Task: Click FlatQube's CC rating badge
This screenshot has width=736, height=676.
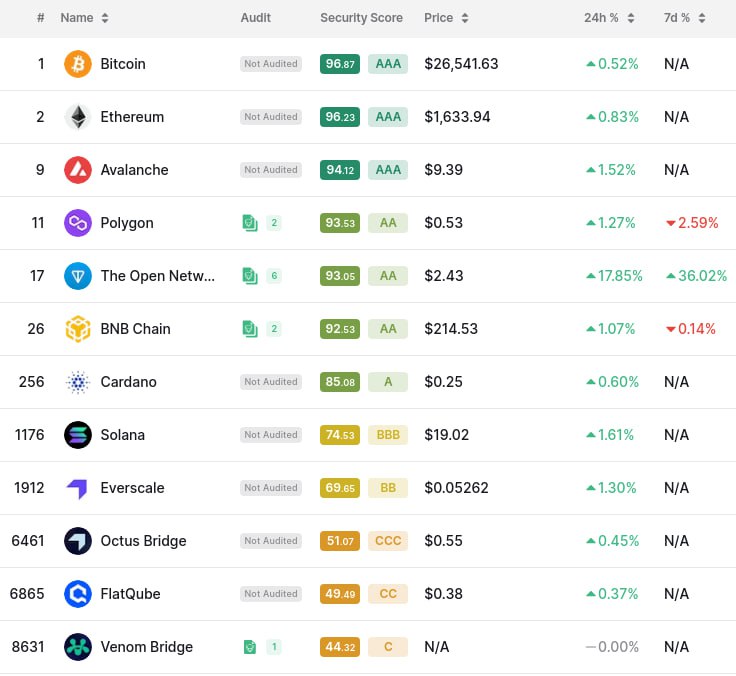Action: (x=388, y=594)
